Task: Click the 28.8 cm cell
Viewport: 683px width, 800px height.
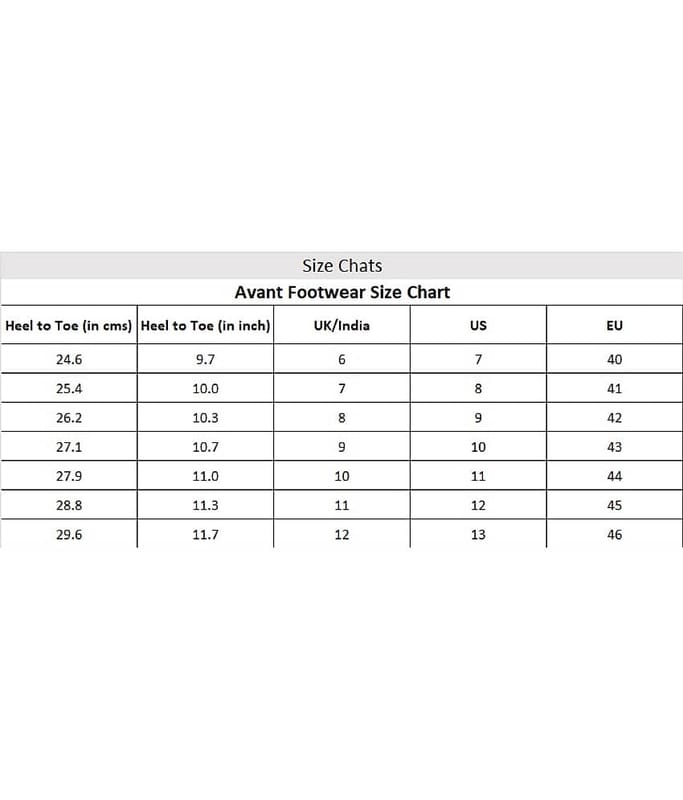Action: [69, 505]
